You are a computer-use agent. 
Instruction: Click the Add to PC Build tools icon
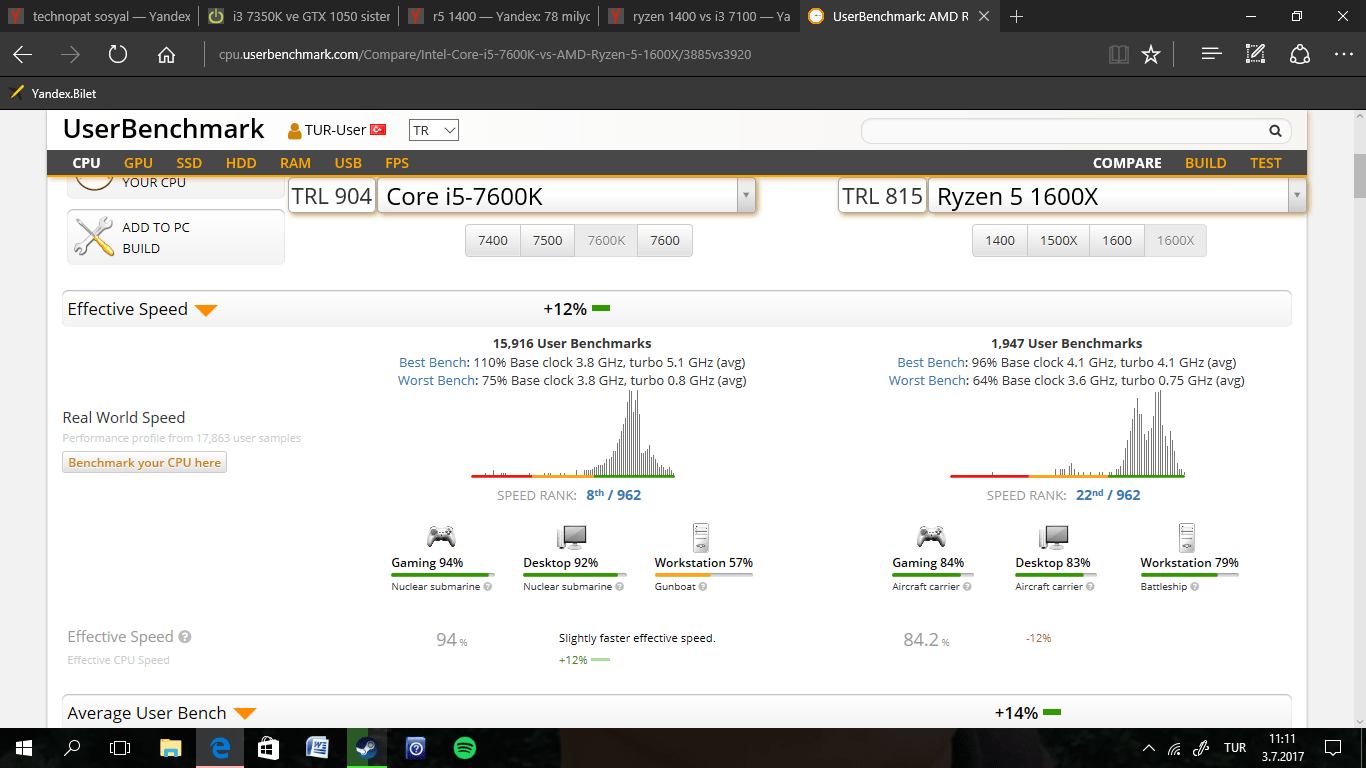(x=94, y=237)
